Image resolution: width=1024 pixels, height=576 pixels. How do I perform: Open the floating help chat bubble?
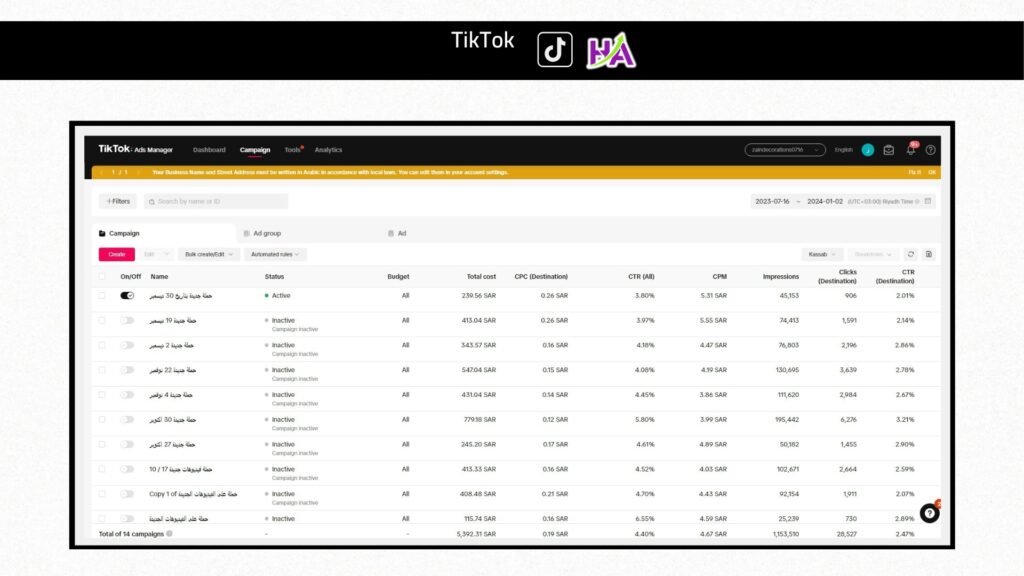[929, 513]
